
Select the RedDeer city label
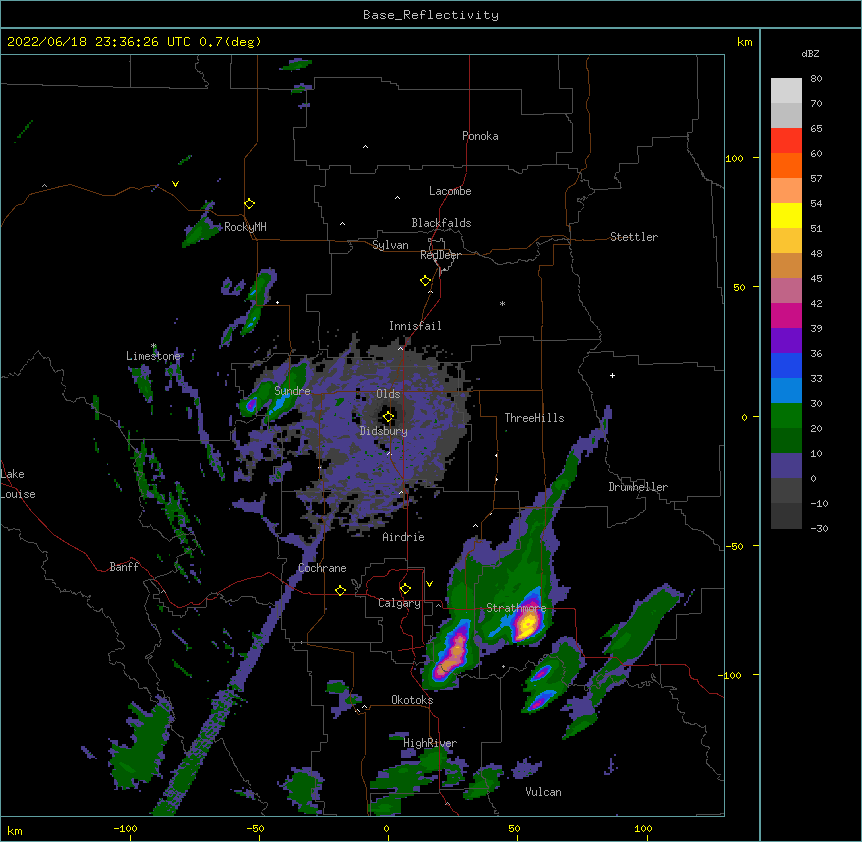pyautogui.click(x=440, y=255)
